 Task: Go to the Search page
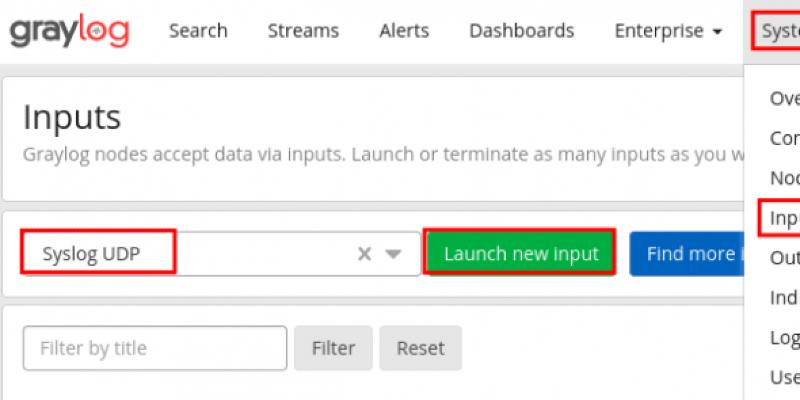pos(198,31)
